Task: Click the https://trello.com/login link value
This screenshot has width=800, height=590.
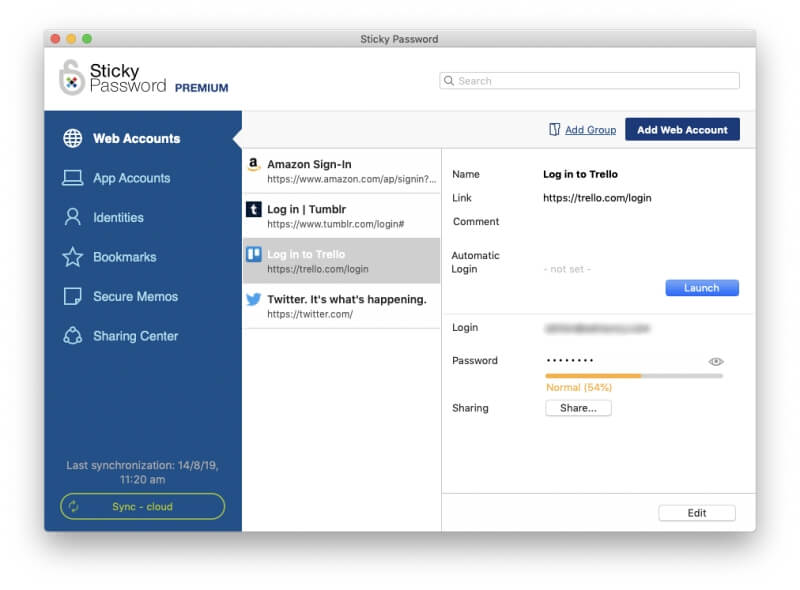Action: [x=597, y=198]
